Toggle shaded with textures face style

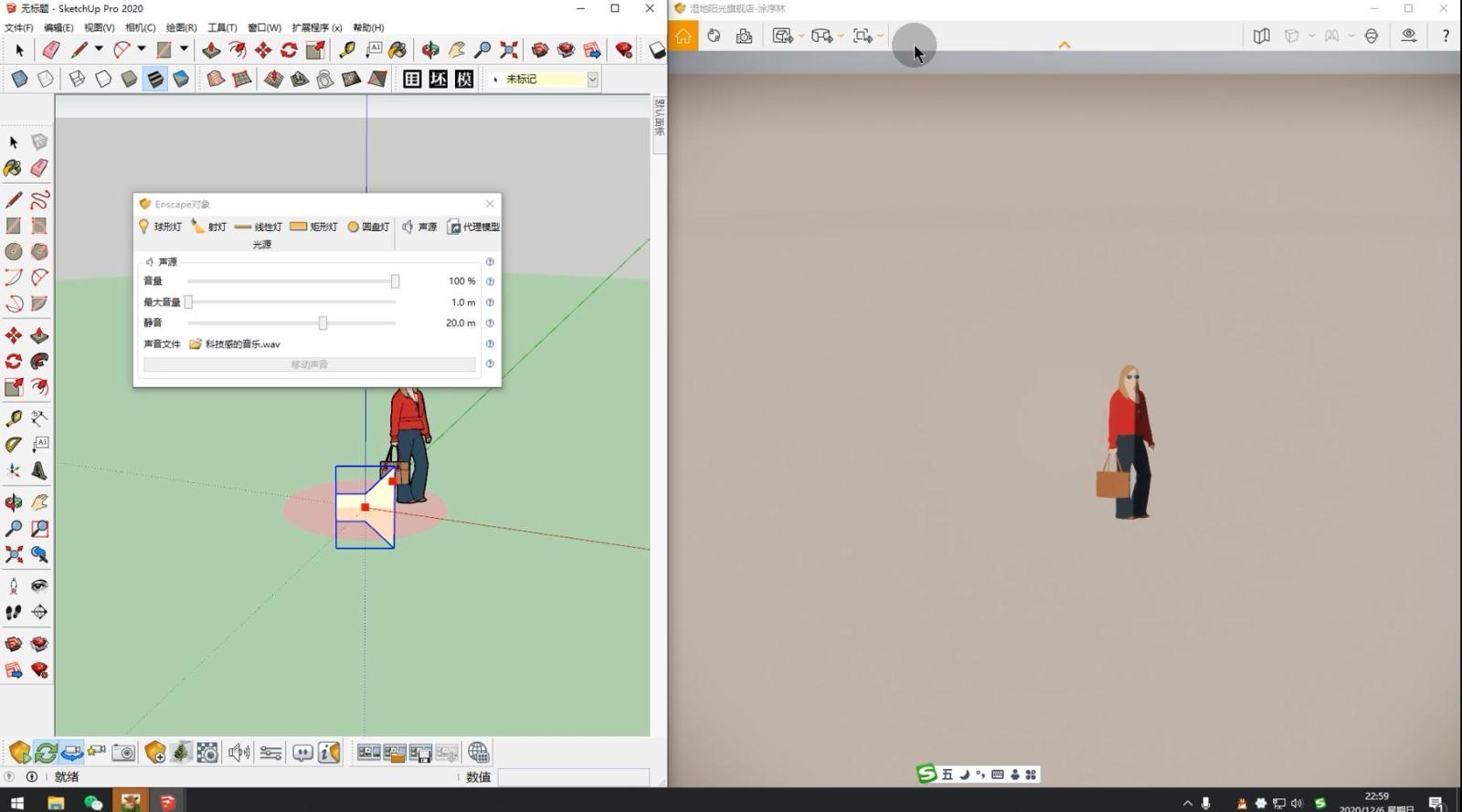pos(155,79)
